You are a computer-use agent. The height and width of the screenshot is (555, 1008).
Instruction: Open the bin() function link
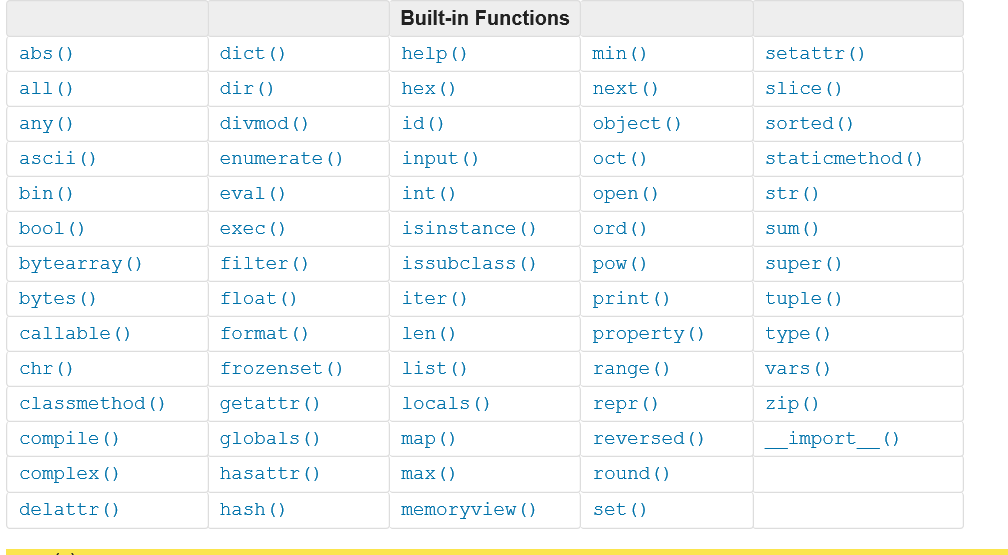(x=46, y=194)
